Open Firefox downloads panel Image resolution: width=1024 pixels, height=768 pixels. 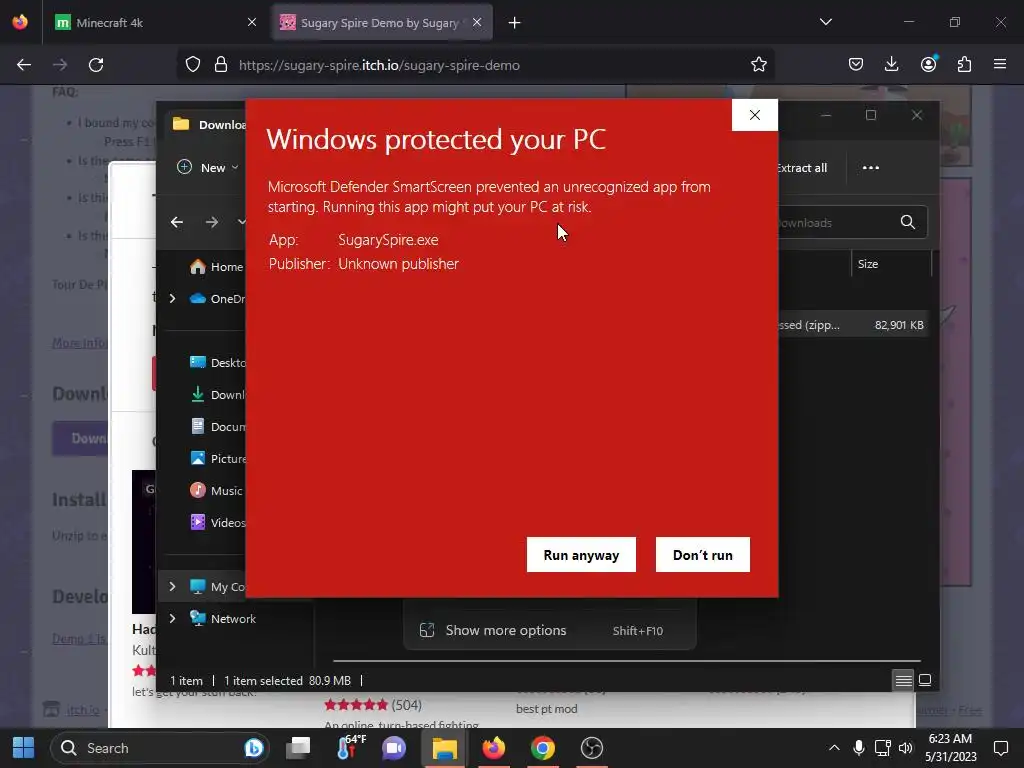891,65
